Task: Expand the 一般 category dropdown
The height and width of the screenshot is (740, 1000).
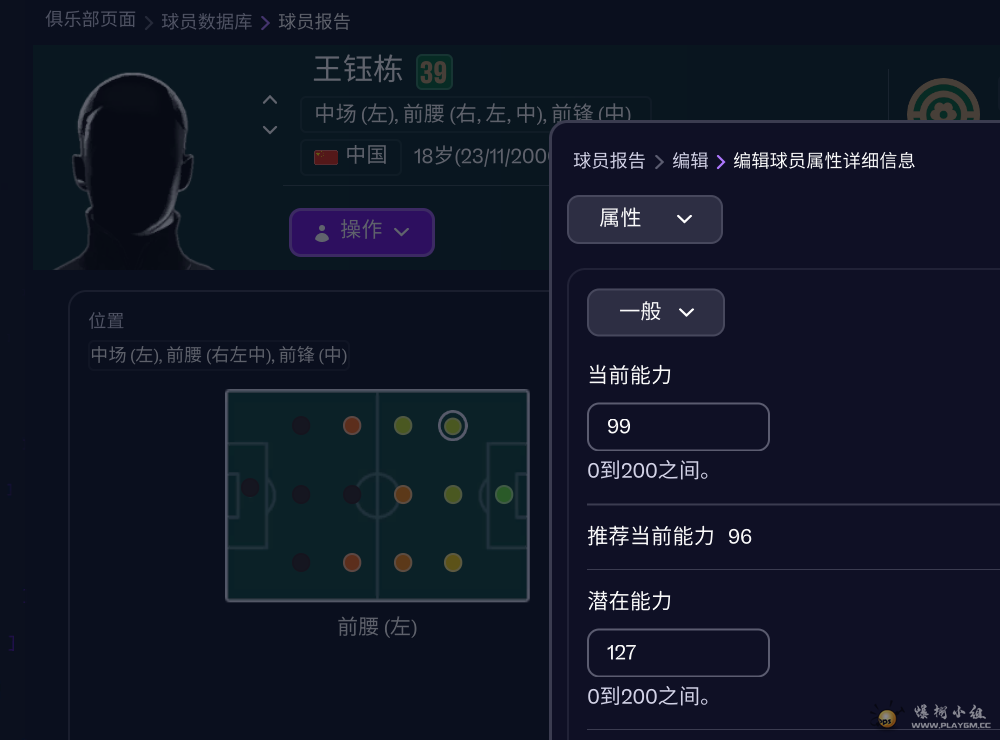Action: [x=656, y=312]
